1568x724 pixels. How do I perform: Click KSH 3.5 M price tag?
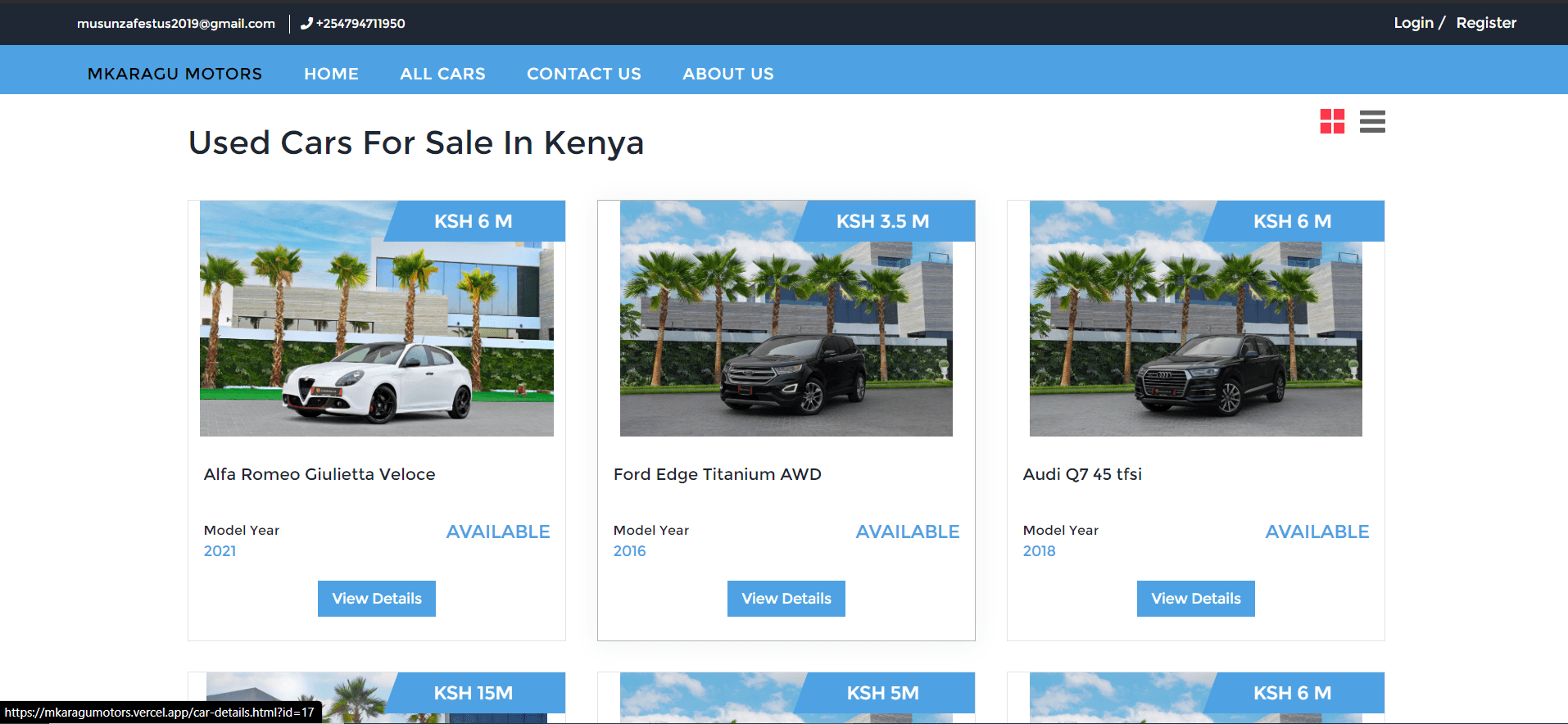(883, 221)
